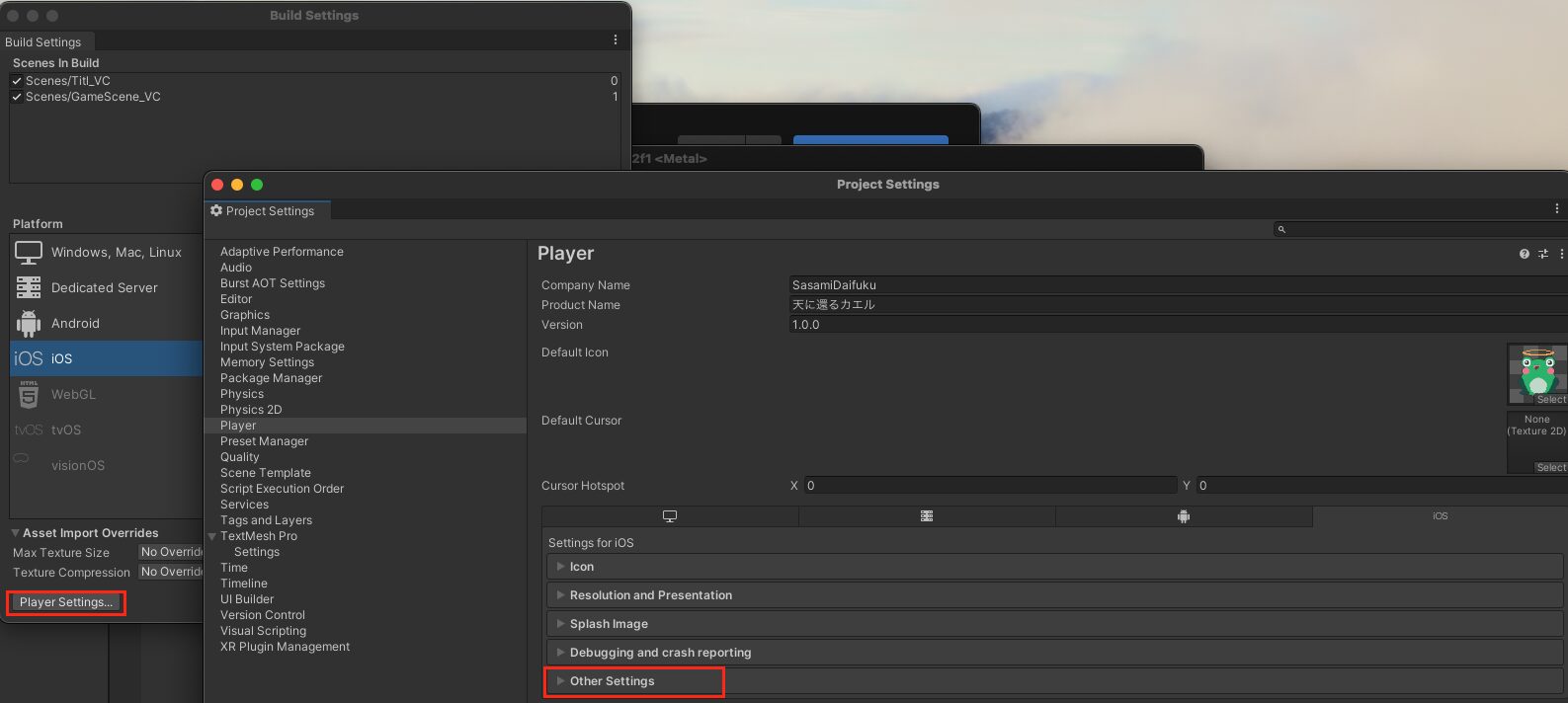Image resolution: width=1568 pixels, height=703 pixels.
Task: Click the Company Name input field
Action: click(x=1176, y=285)
